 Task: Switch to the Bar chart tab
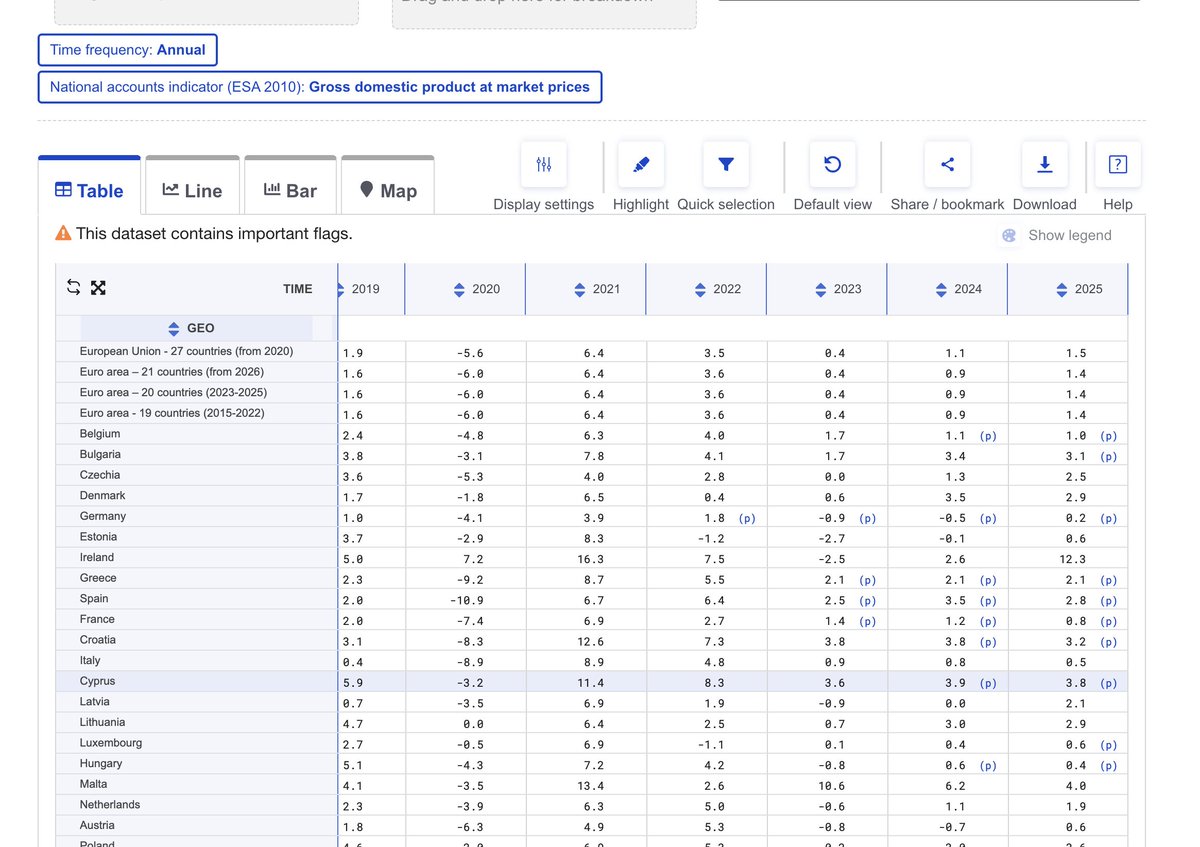click(290, 189)
